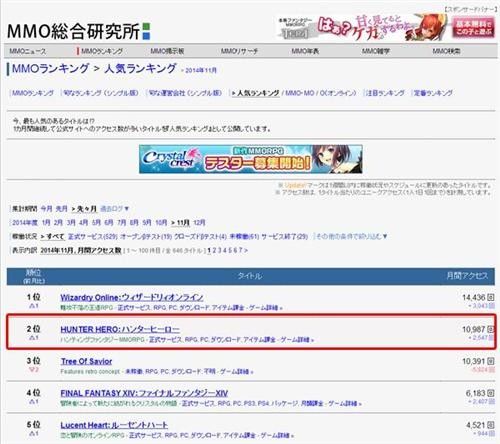Open HUNTER HERO title link

pyautogui.click(x=120, y=329)
